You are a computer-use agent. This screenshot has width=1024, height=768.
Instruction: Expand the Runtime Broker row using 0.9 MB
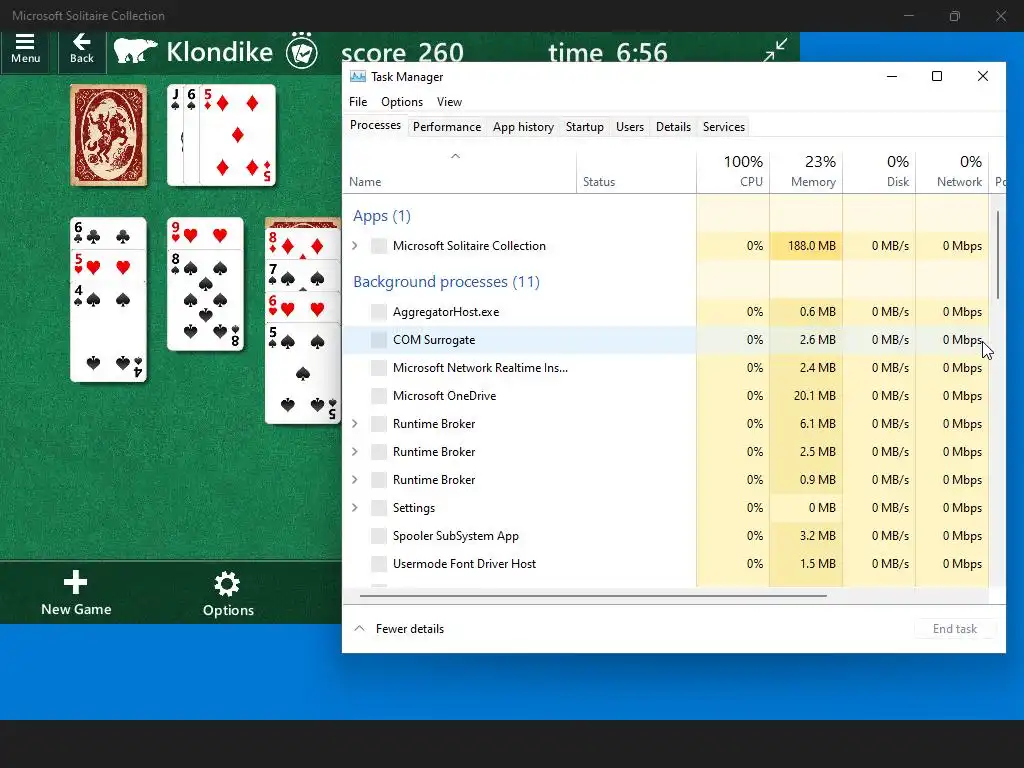coord(355,480)
